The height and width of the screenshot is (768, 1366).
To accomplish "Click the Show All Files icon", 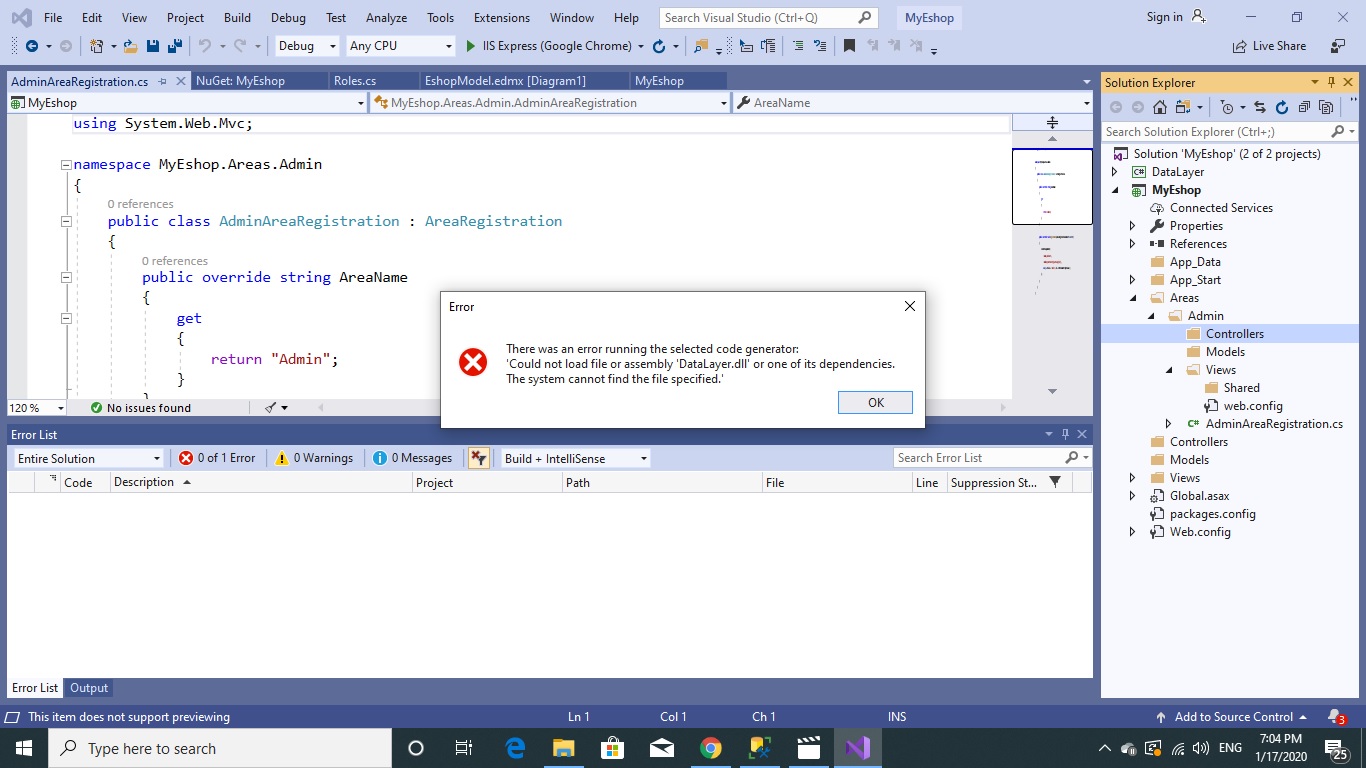I will tap(1326, 107).
